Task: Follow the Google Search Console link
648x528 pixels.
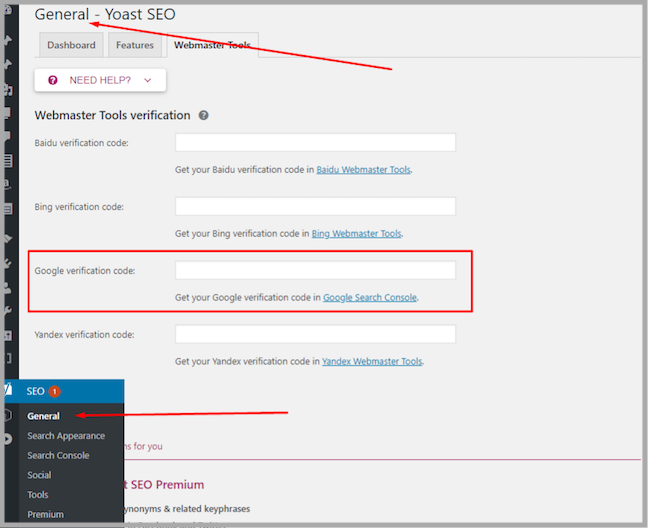Action: (370, 297)
